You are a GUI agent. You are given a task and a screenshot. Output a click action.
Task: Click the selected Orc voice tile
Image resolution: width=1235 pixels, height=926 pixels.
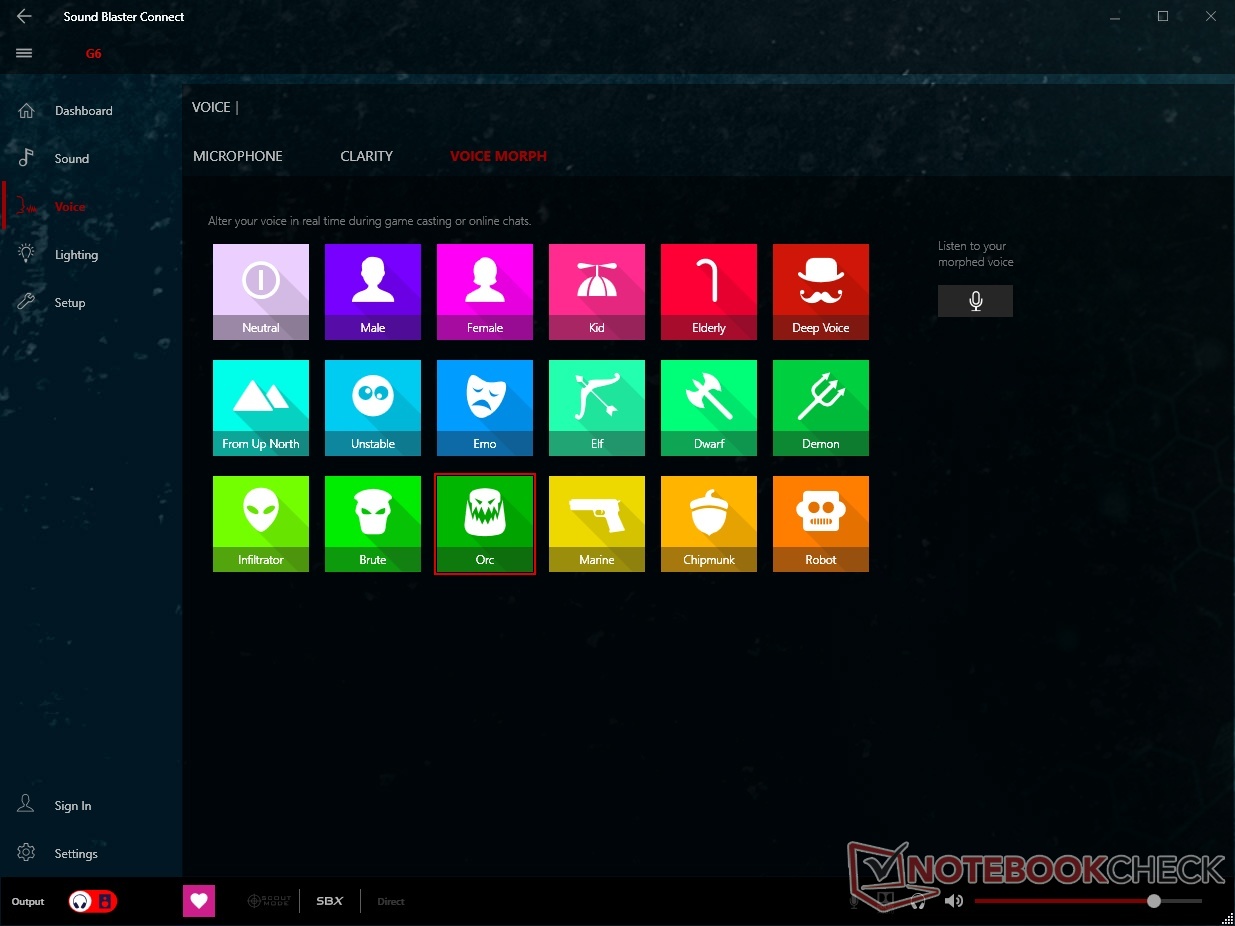[485, 524]
